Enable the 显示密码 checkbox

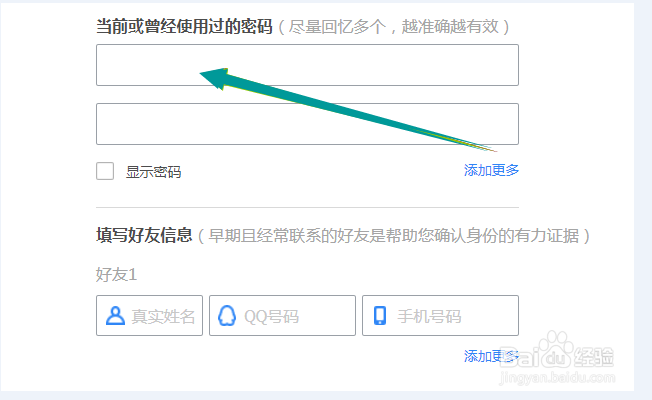tap(105, 171)
